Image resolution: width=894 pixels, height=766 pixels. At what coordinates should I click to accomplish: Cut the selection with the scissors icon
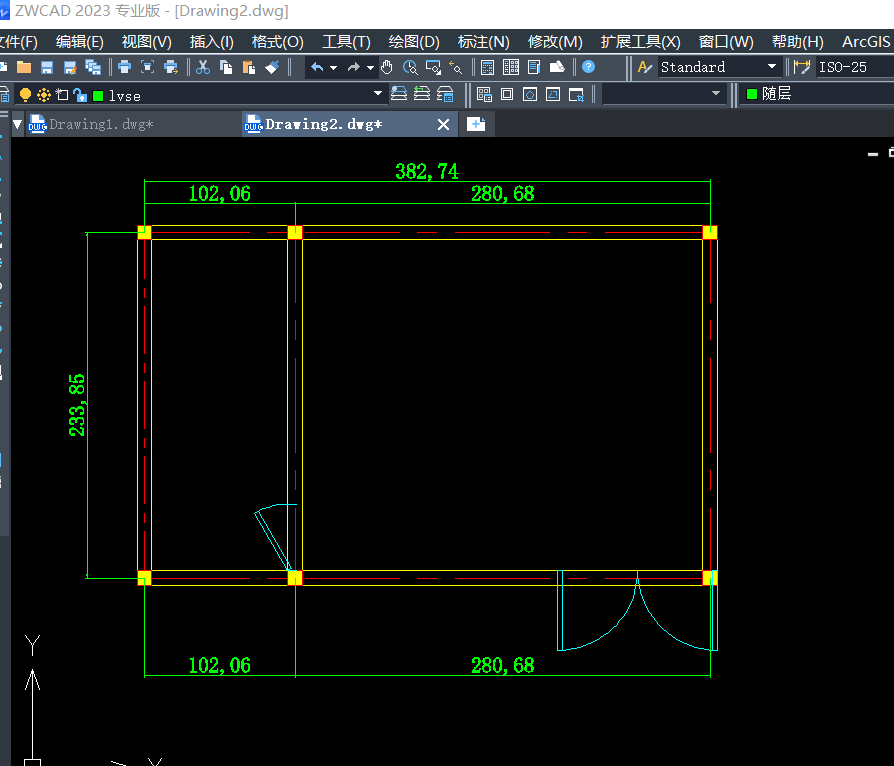pos(202,67)
